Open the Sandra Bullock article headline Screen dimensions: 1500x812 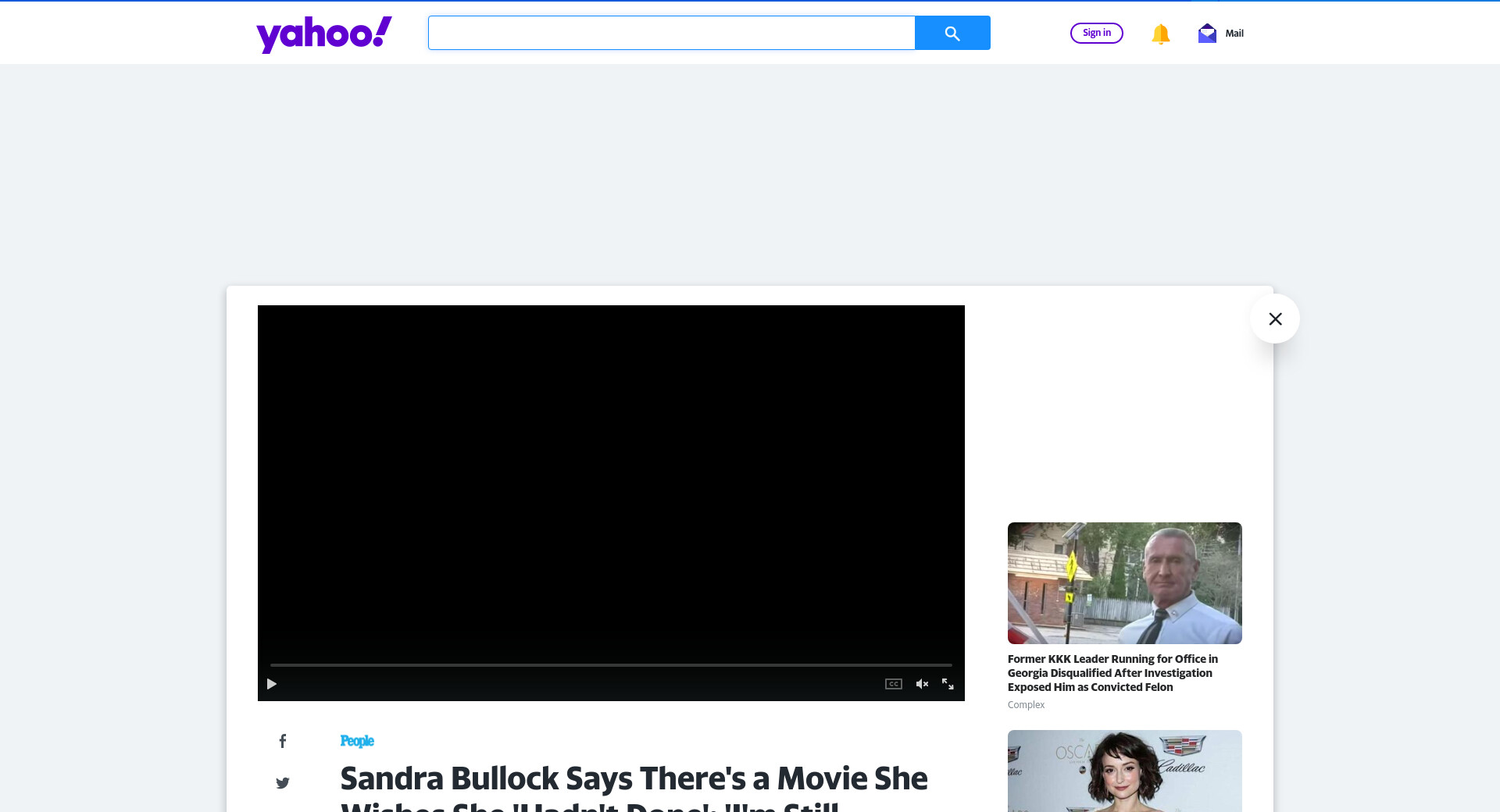(x=634, y=779)
